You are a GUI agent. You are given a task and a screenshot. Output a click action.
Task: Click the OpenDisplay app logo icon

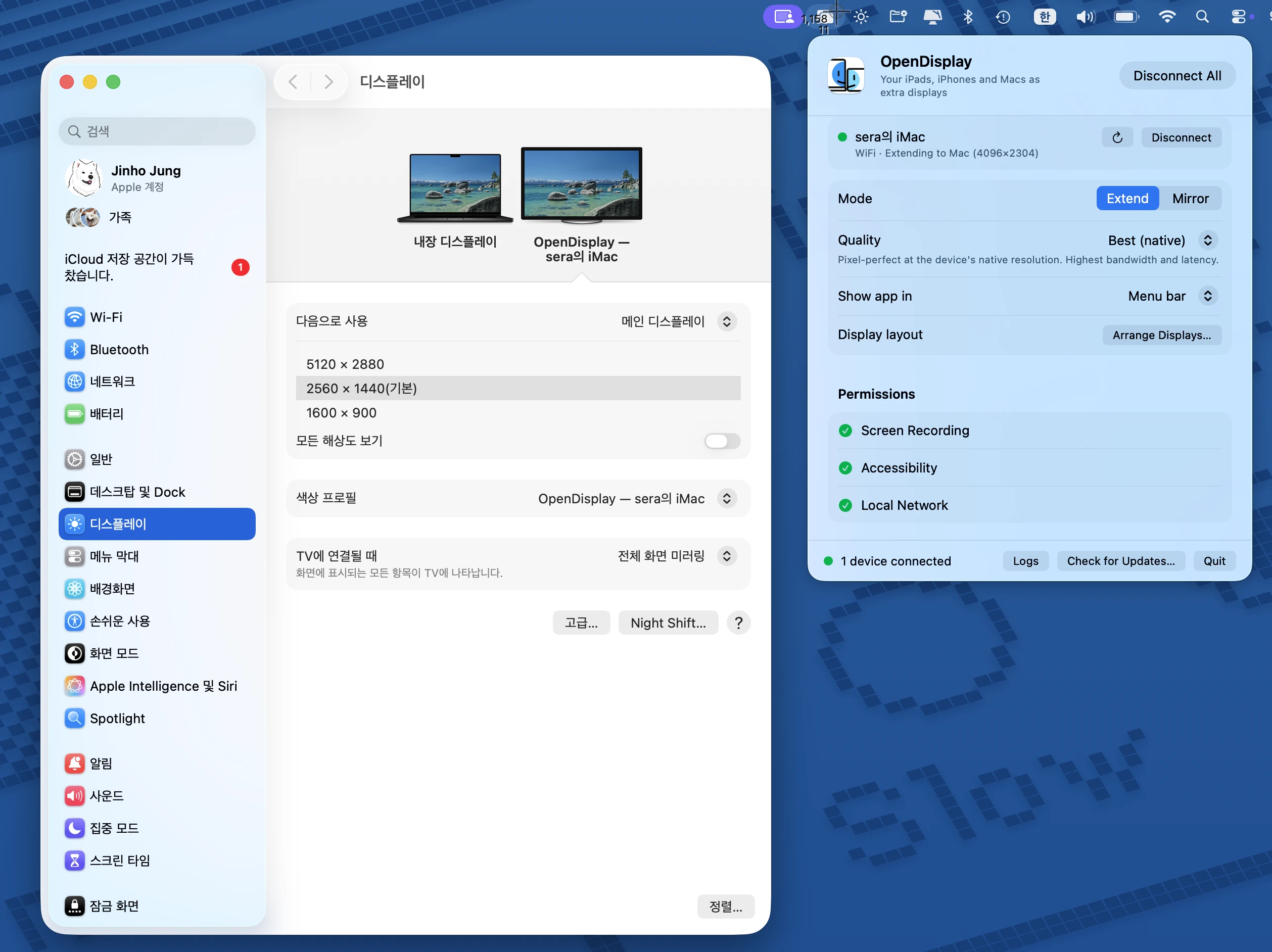[846, 75]
